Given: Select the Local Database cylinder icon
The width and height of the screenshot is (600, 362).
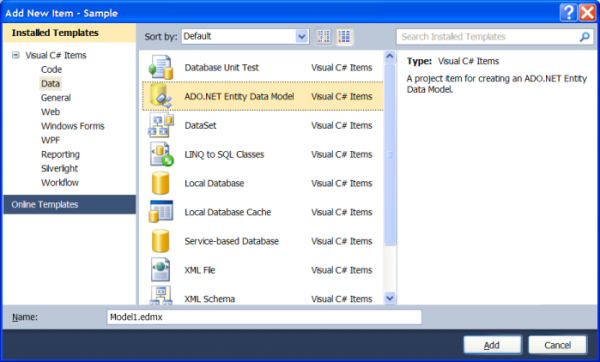Looking at the screenshot, I should point(160,183).
